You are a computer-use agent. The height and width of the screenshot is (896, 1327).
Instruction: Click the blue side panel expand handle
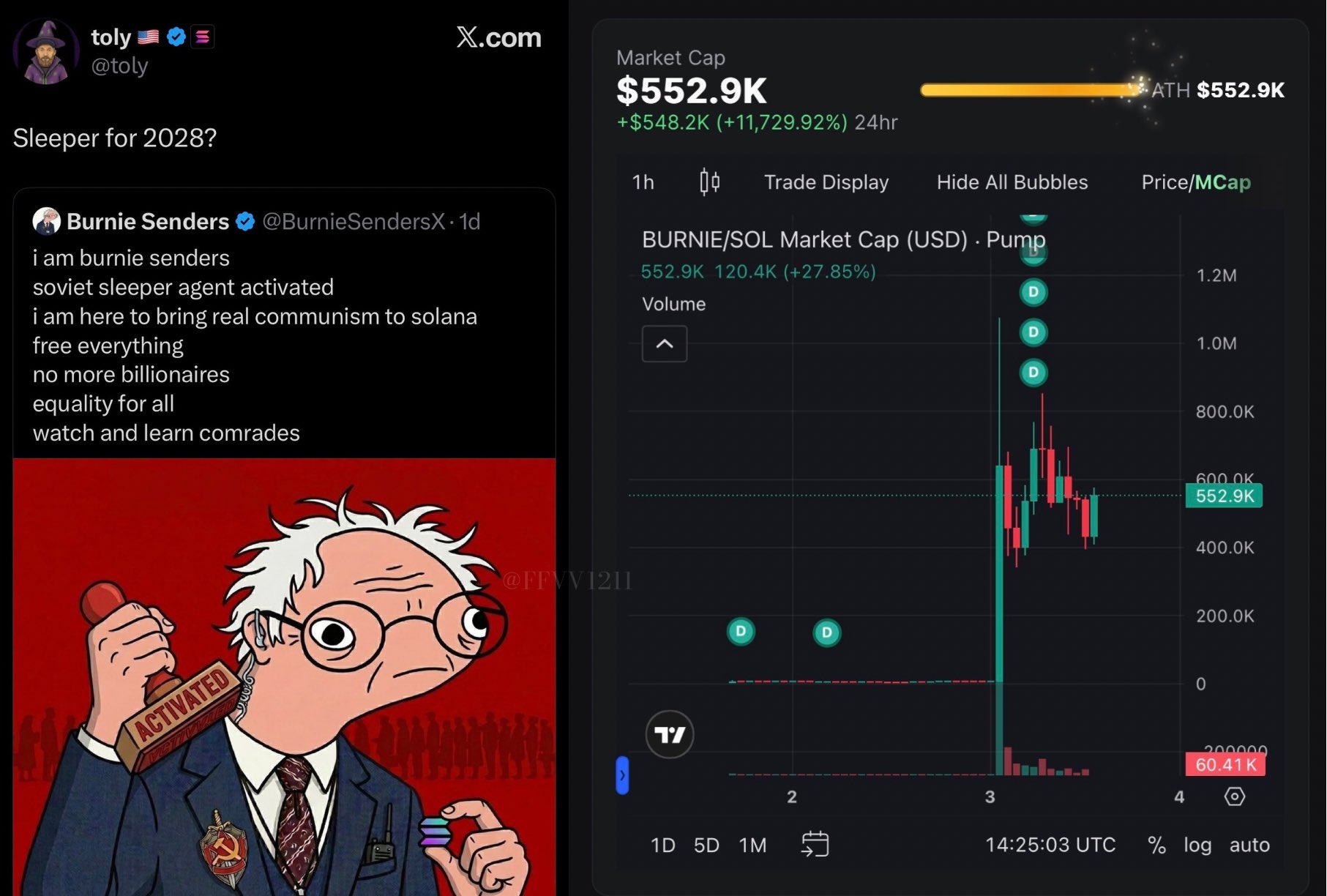(622, 775)
